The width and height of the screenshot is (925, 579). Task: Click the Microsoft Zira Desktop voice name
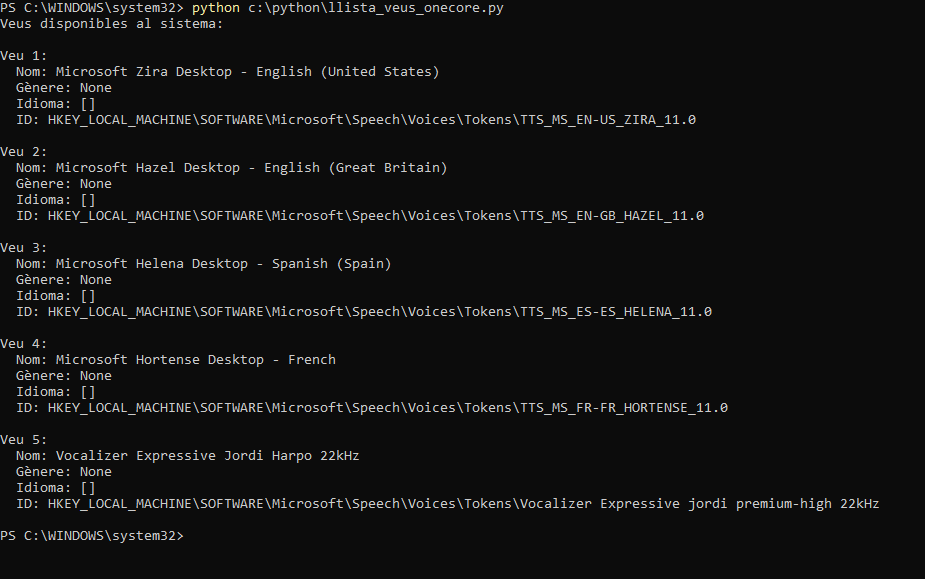click(x=247, y=72)
